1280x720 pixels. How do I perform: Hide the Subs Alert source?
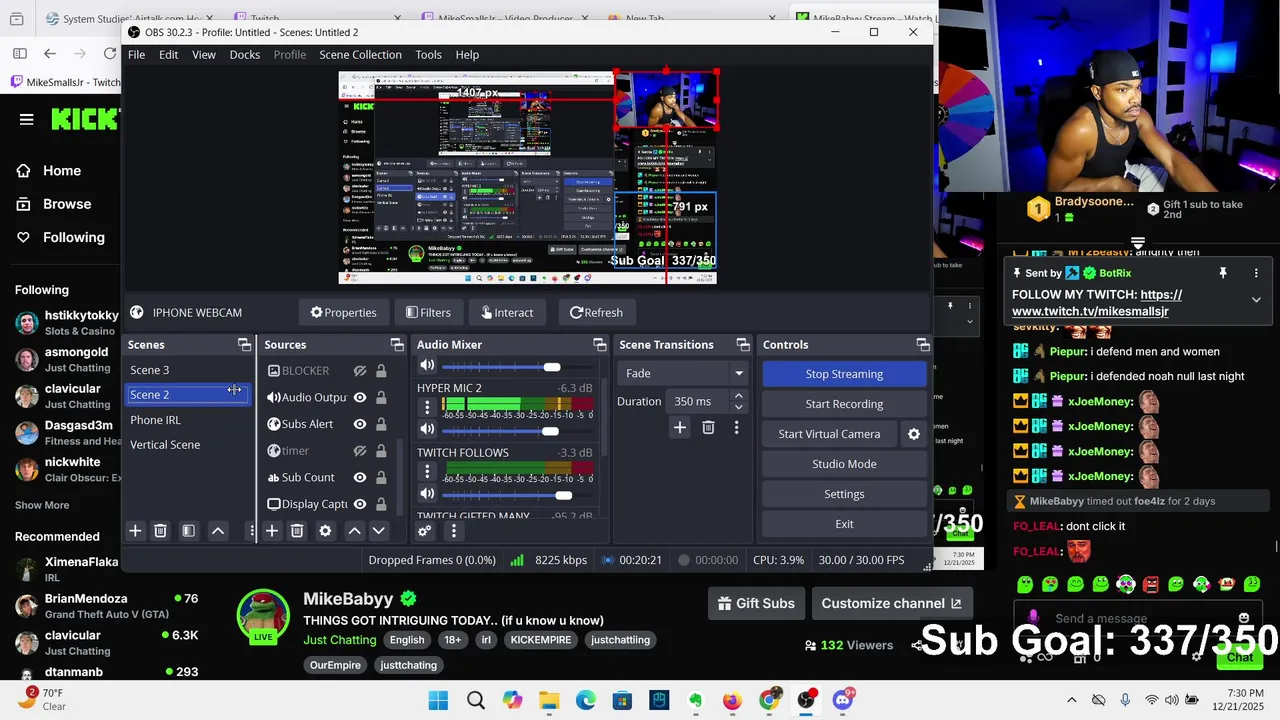click(x=360, y=424)
